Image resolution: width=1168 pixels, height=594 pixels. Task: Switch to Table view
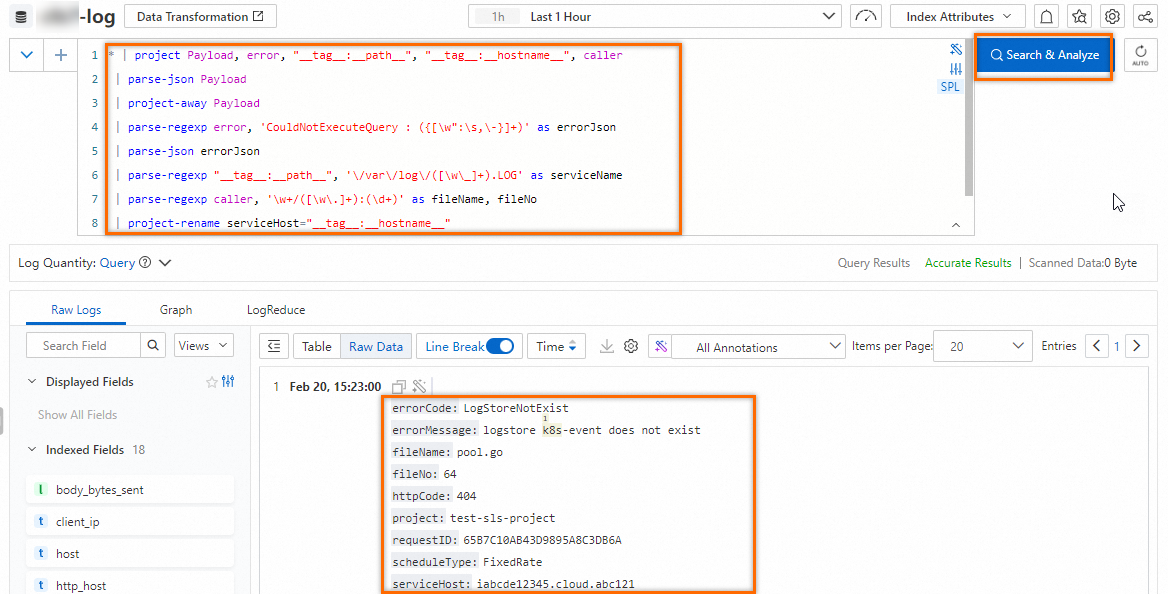[x=317, y=346]
